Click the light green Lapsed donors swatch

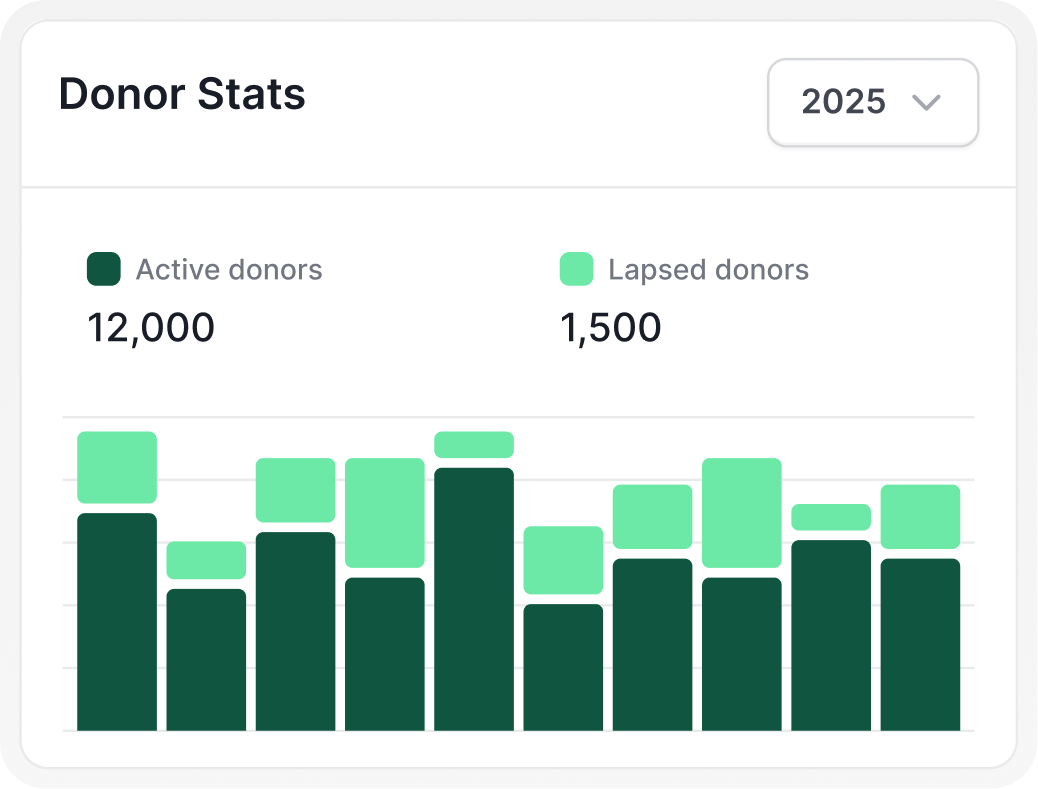[577, 269]
